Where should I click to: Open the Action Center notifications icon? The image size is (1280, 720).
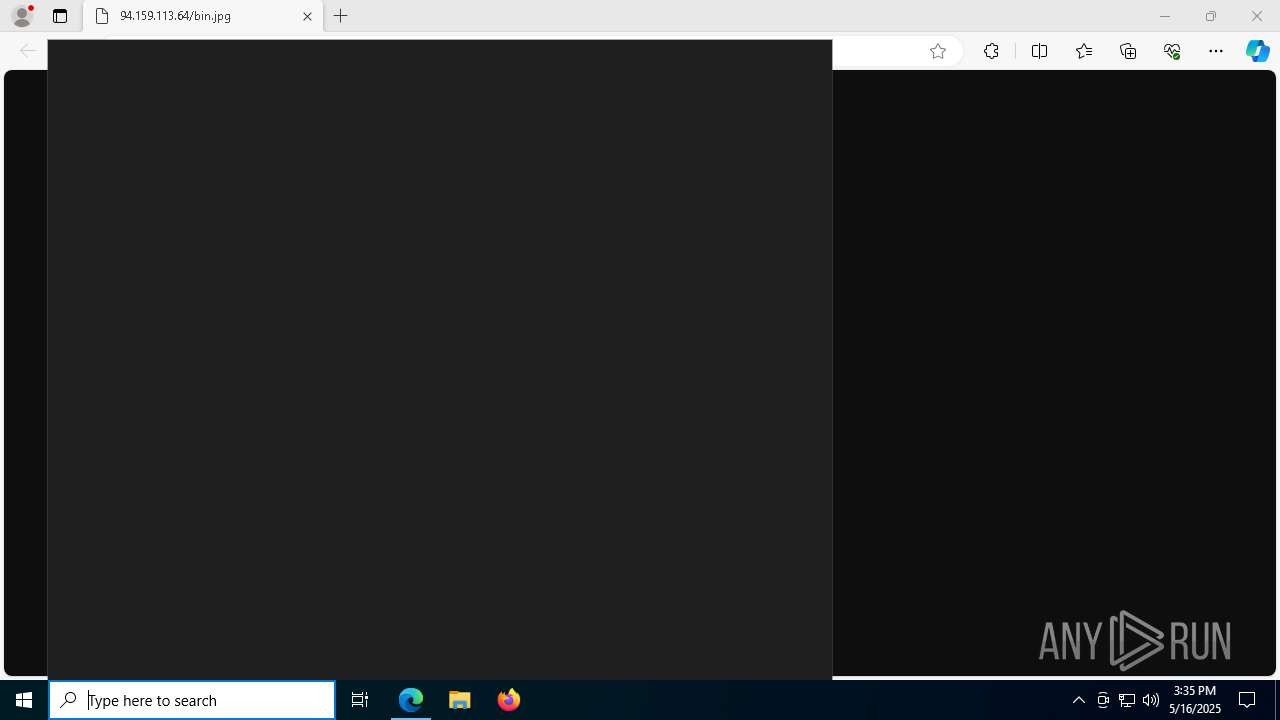coord(1247,700)
